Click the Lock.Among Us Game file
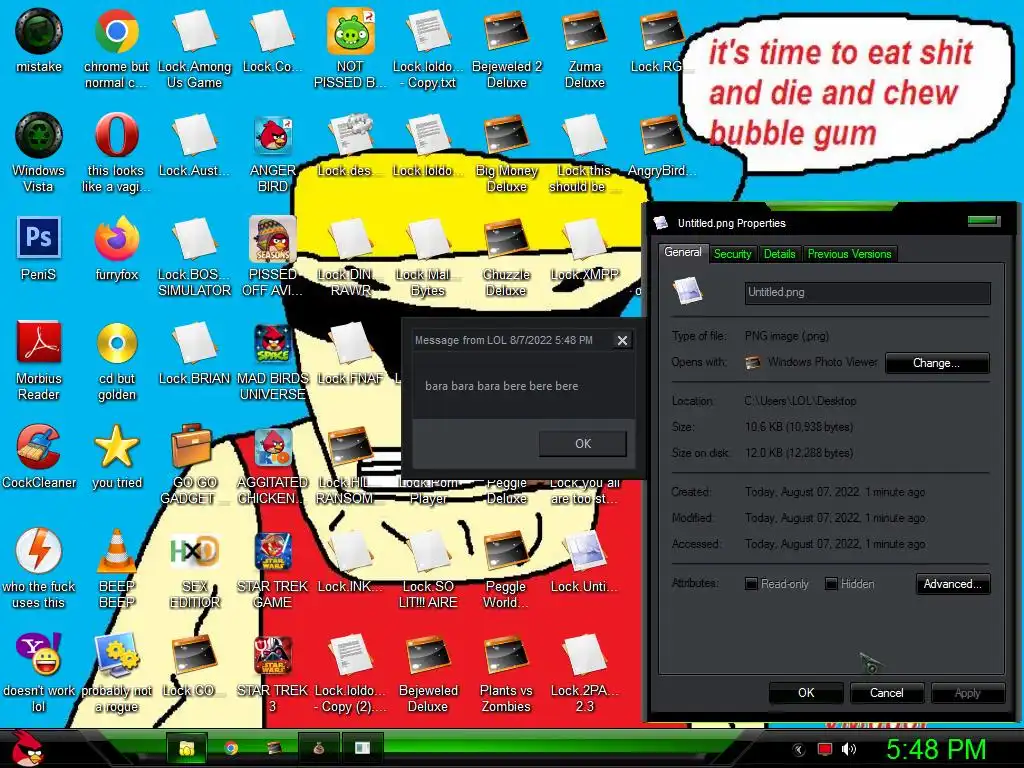This screenshot has width=1024, height=768. tap(194, 31)
